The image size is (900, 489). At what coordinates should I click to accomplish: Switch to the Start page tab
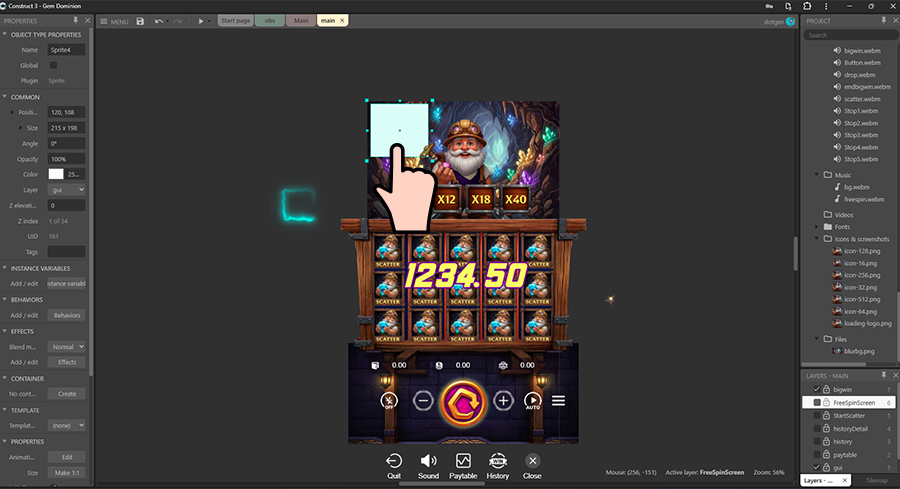point(235,21)
